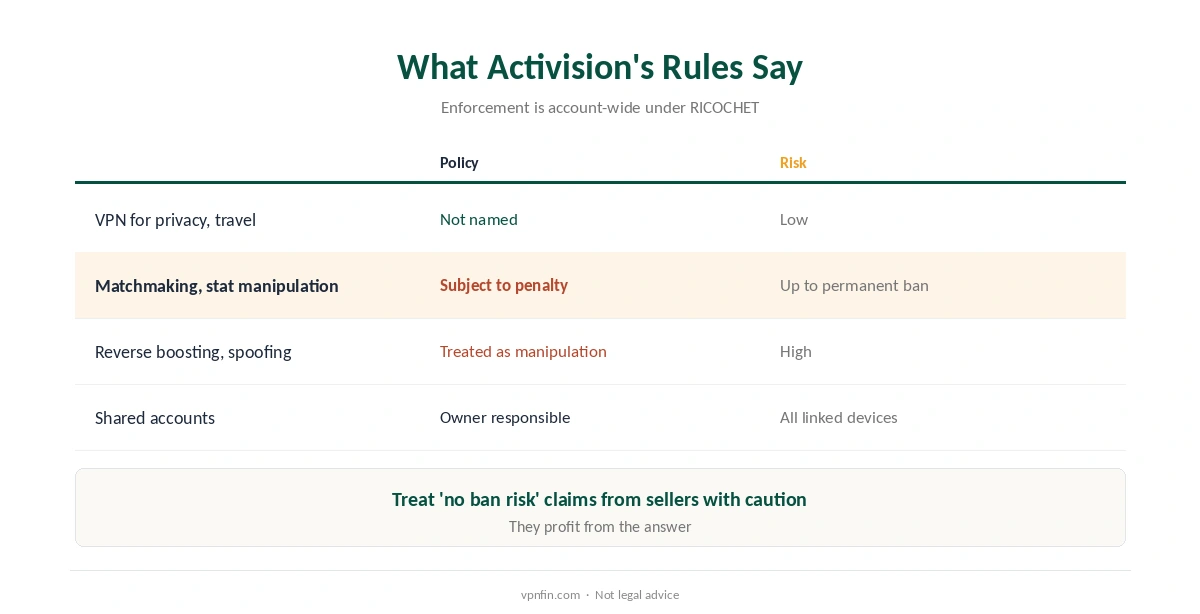The height and width of the screenshot is (614, 1200).
Task: Click the 'Up to permanent ban' risk cell
Action: [854, 285]
